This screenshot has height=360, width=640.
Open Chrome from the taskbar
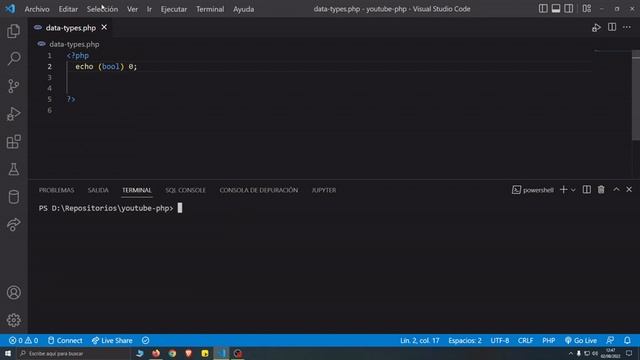tap(172, 353)
